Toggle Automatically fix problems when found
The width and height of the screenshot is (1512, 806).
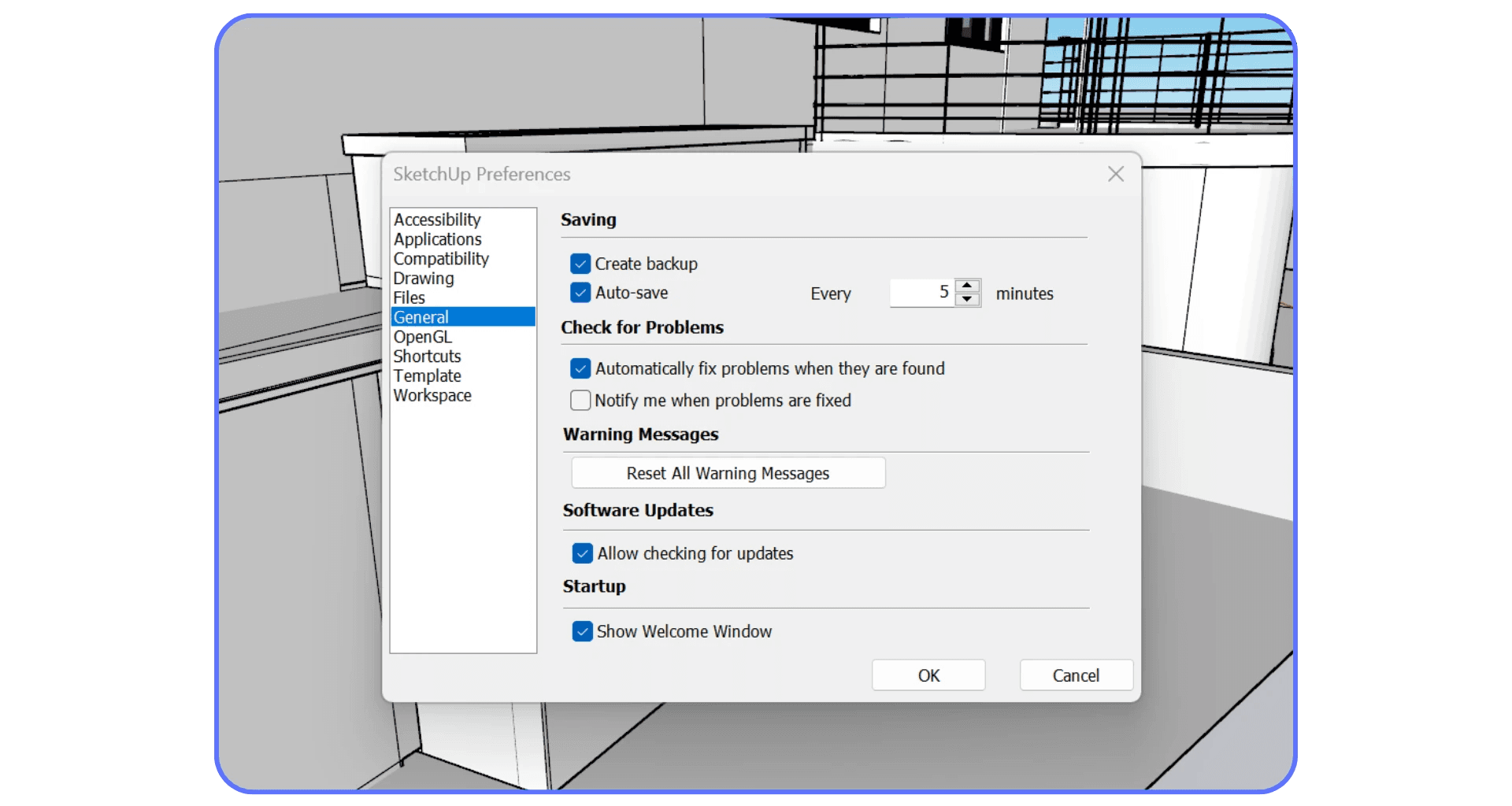click(580, 368)
